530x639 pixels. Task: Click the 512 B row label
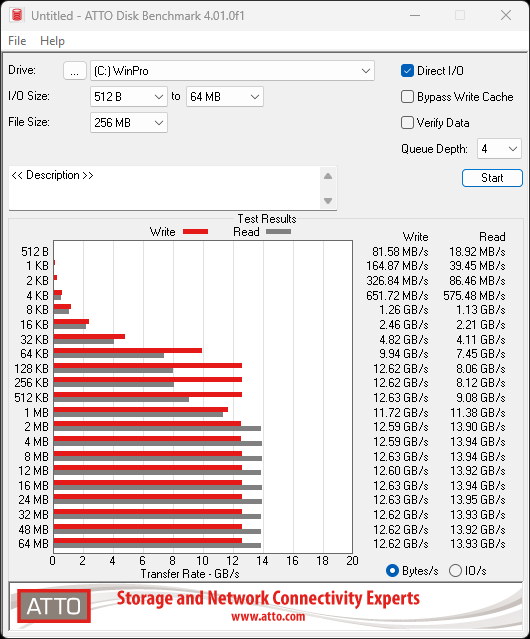click(x=35, y=252)
